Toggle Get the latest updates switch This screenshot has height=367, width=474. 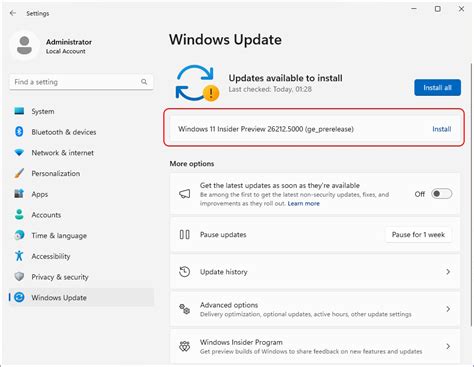pos(442,194)
